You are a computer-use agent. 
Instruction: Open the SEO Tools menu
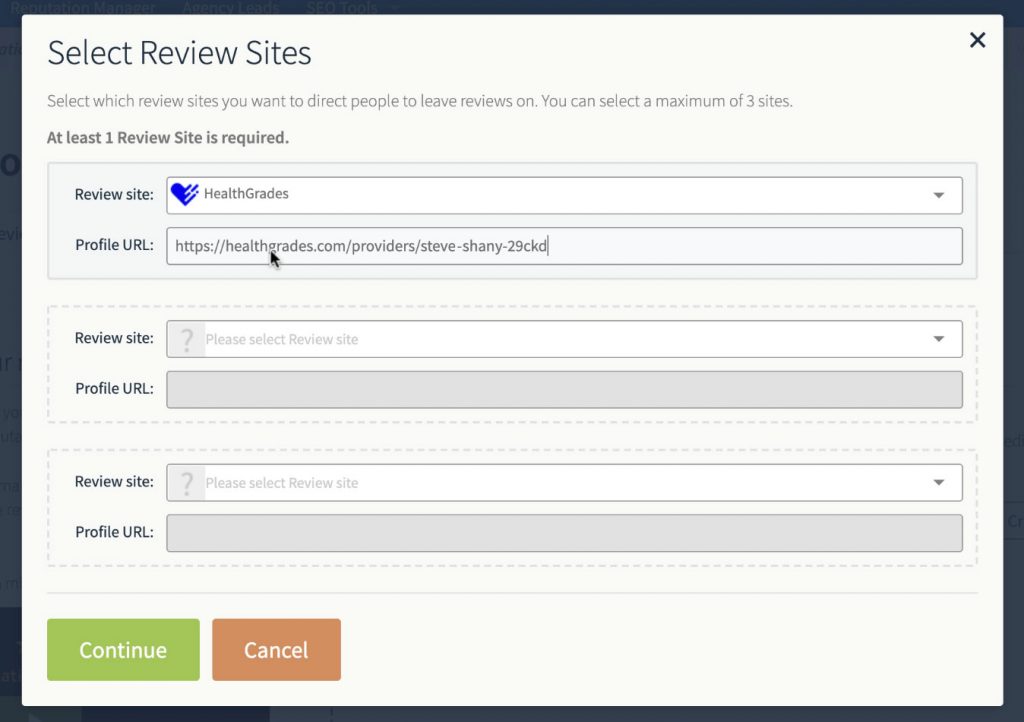[342, 8]
